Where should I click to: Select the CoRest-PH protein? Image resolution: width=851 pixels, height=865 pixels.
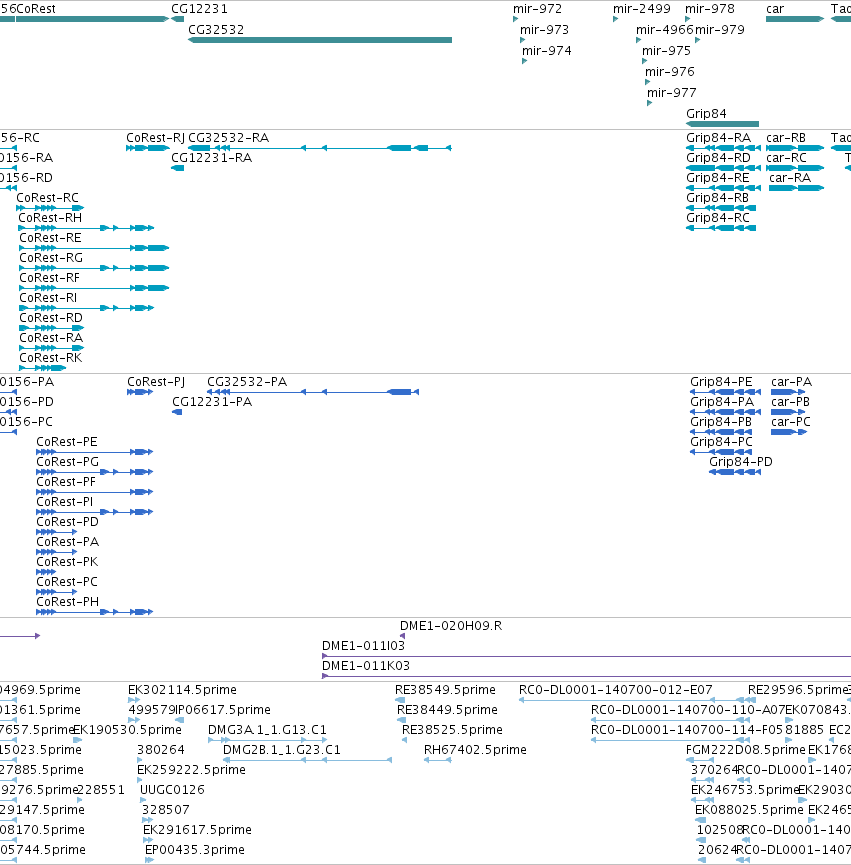94,612
